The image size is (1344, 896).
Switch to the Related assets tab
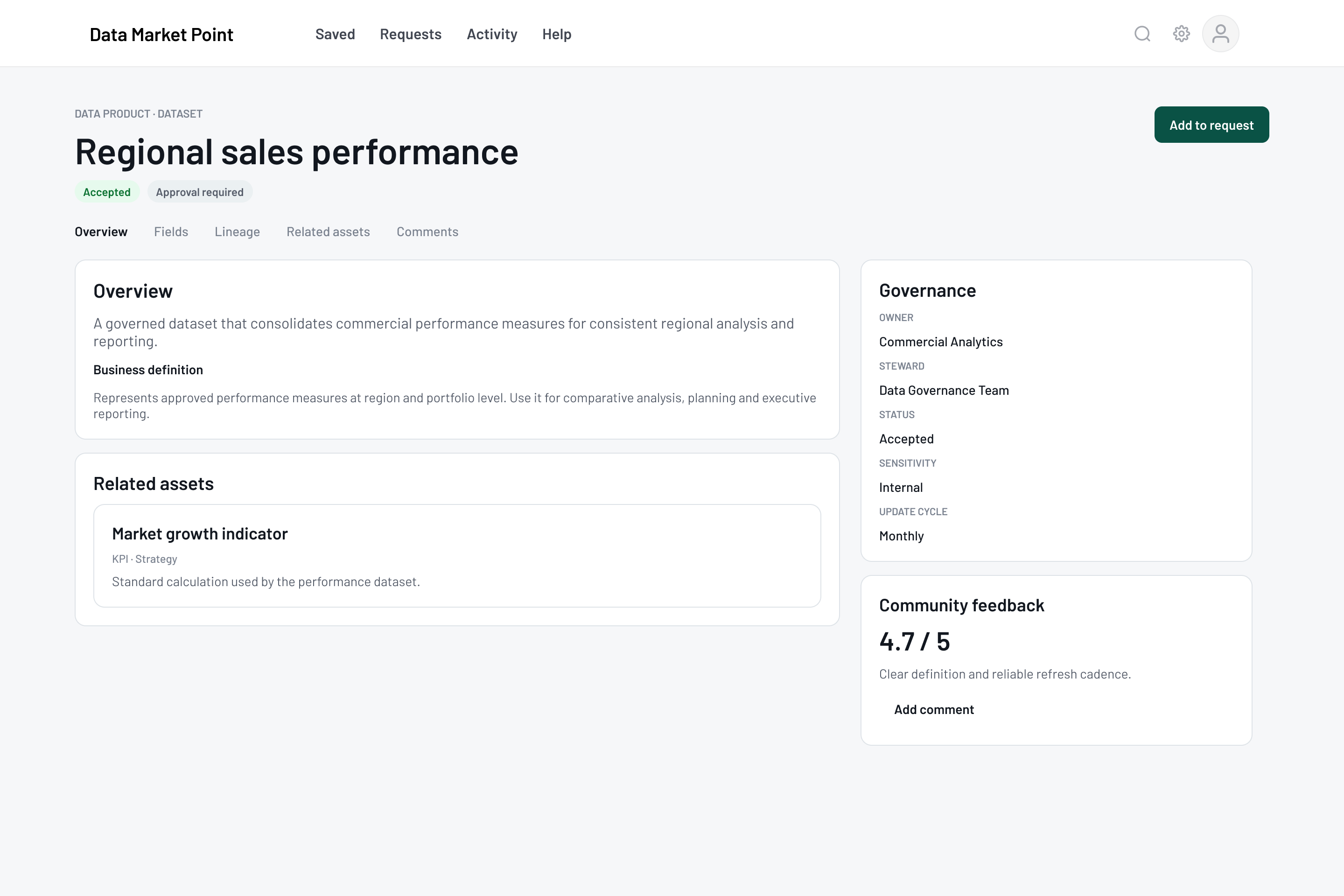328,231
